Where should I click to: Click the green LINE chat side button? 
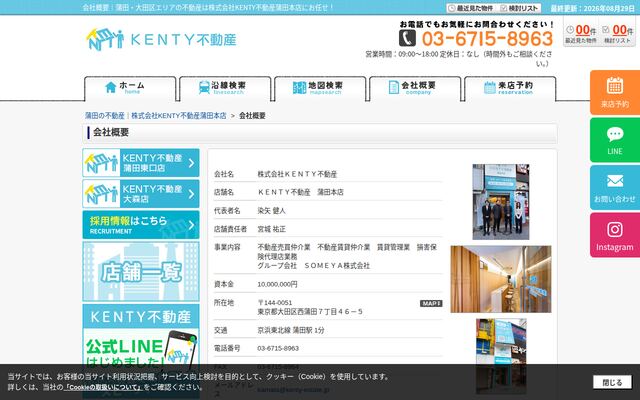click(615, 140)
